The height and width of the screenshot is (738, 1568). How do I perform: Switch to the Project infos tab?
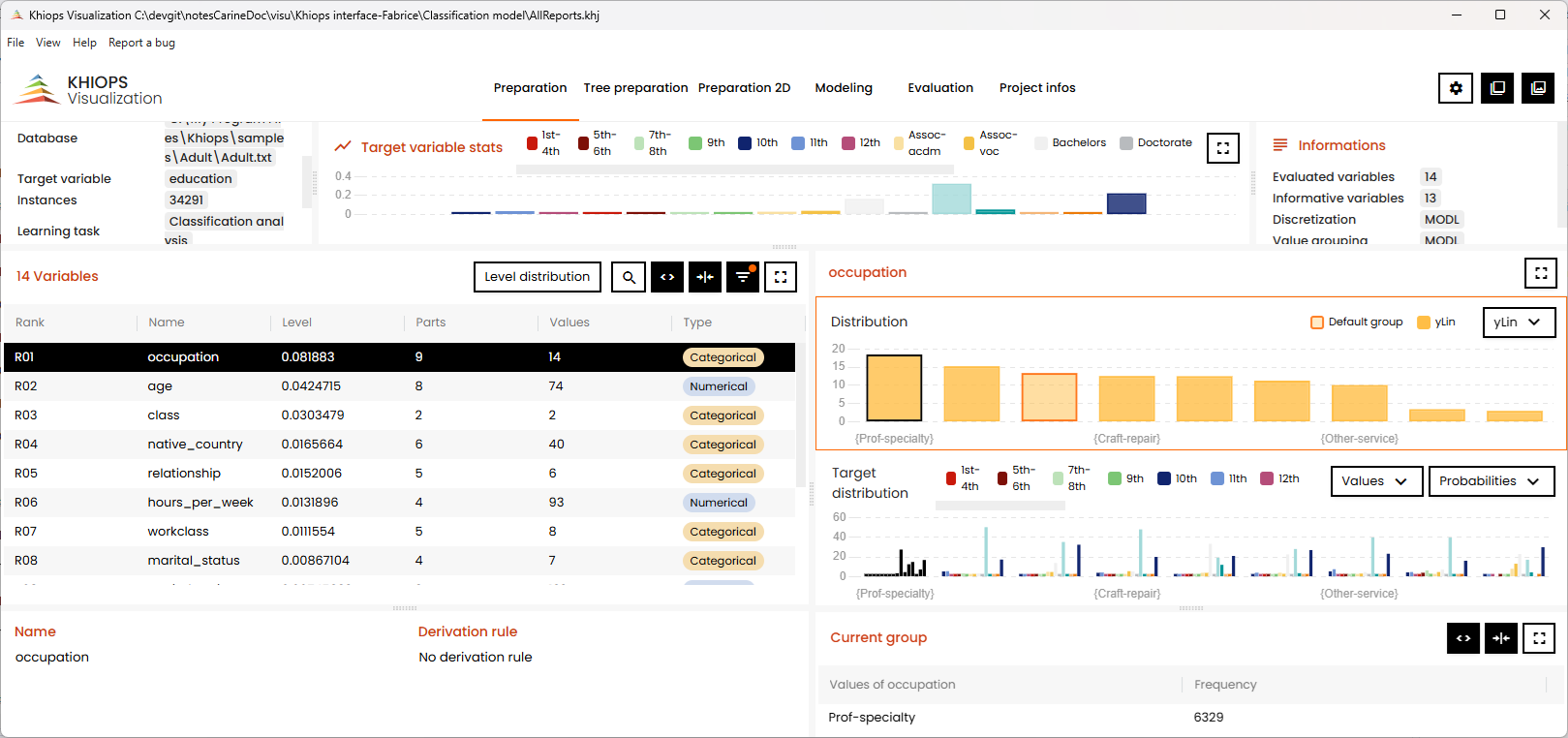coord(1037,88)
